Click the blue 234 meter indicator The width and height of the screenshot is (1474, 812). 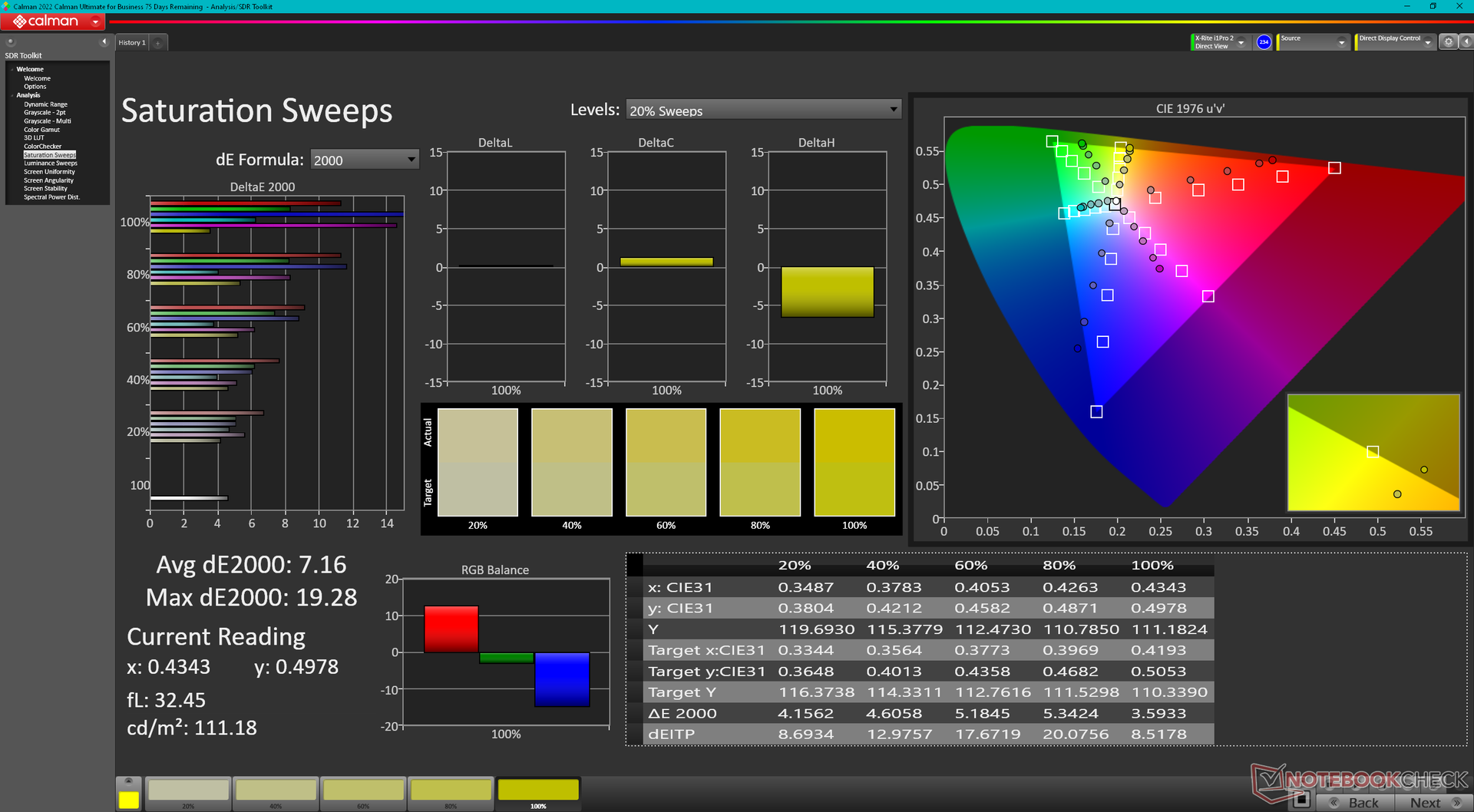pyautogui.click(x=1264, y=42)
